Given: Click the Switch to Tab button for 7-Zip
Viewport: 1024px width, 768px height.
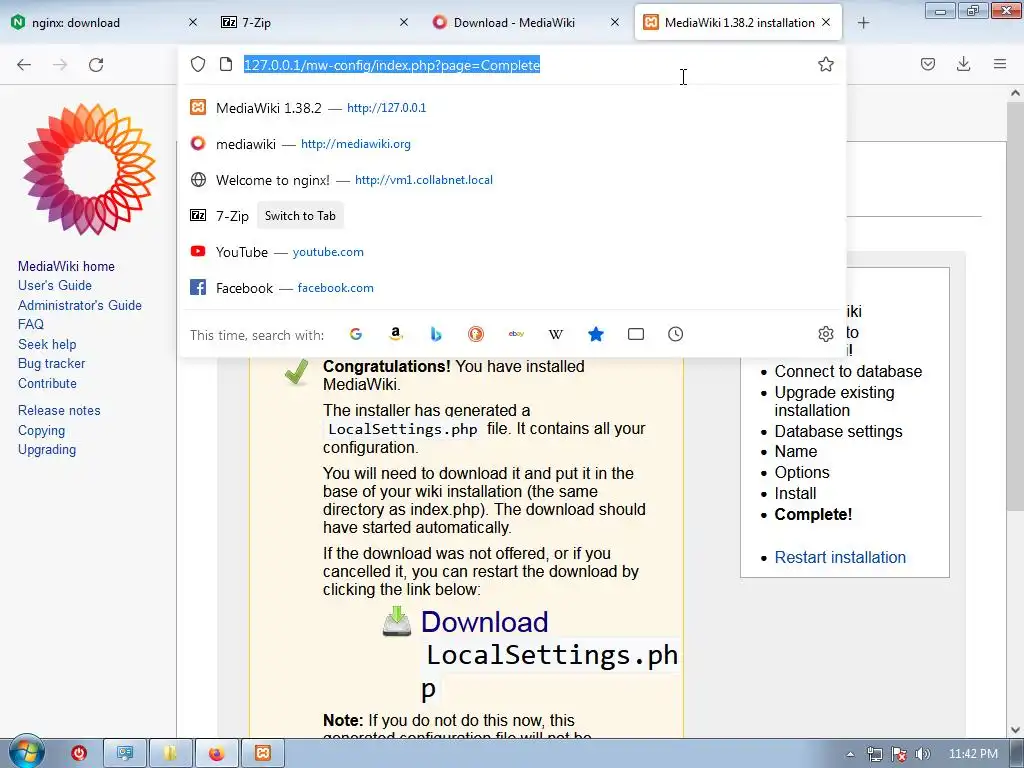Looking at the screenshot, I should pos(300,216).
